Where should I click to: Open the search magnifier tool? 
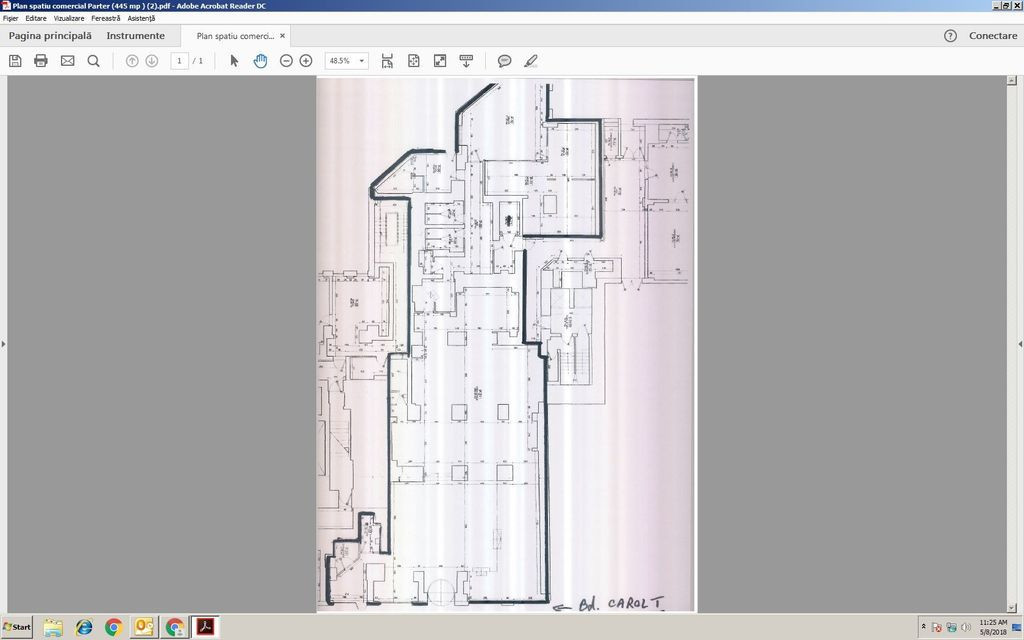click(x=93, y=61)
